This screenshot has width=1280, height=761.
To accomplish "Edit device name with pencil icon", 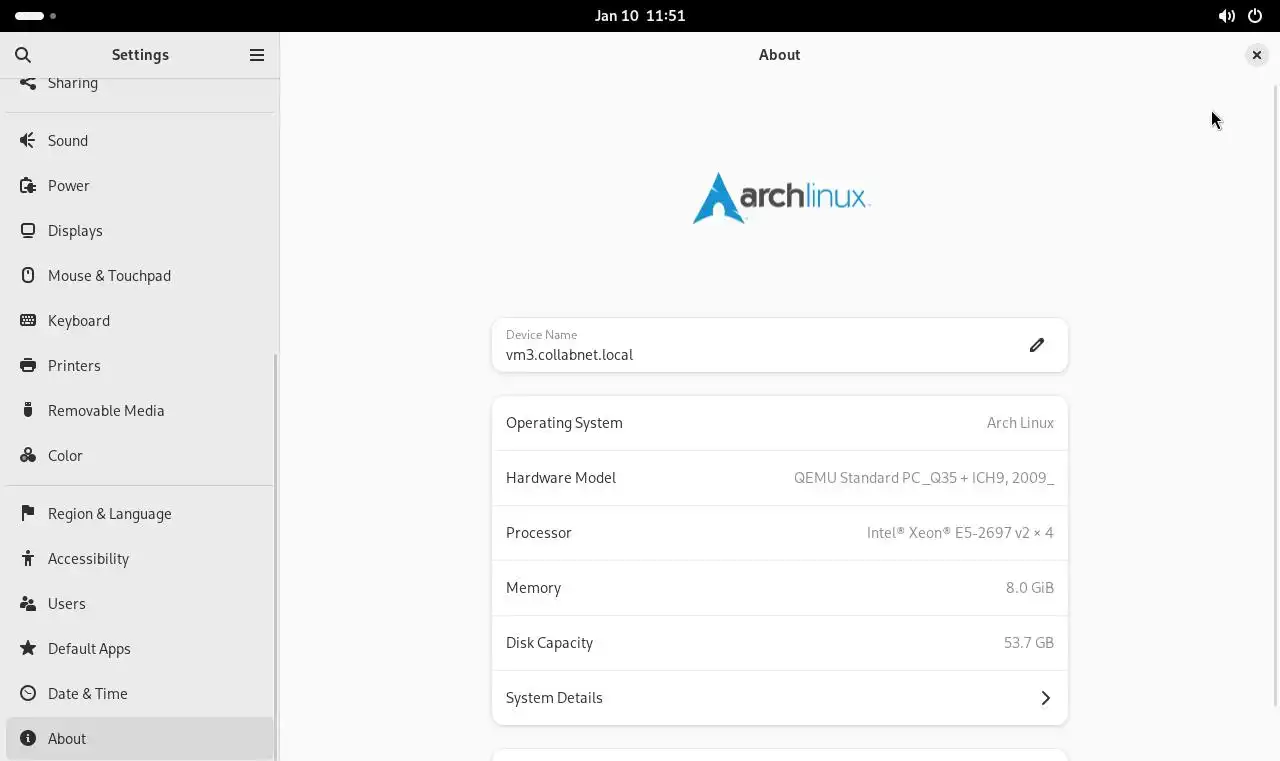I will [1037, 345].
